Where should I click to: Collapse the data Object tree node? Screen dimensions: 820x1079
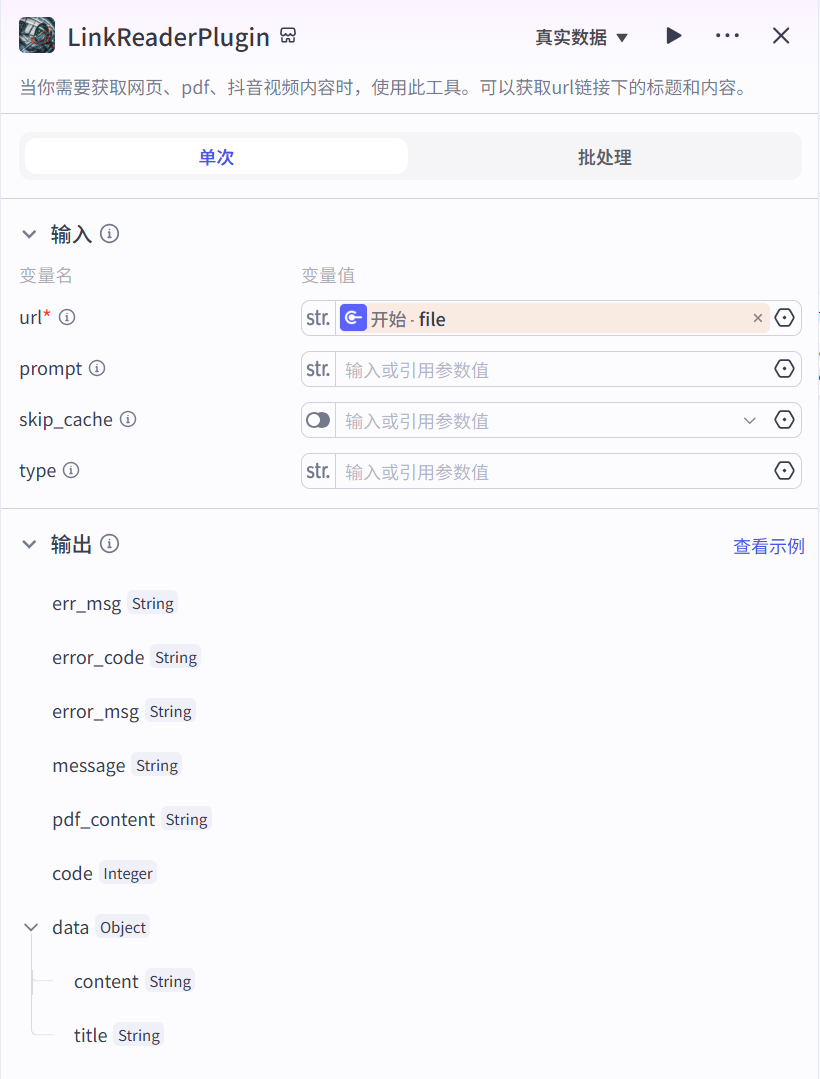(x=30, y=927)
